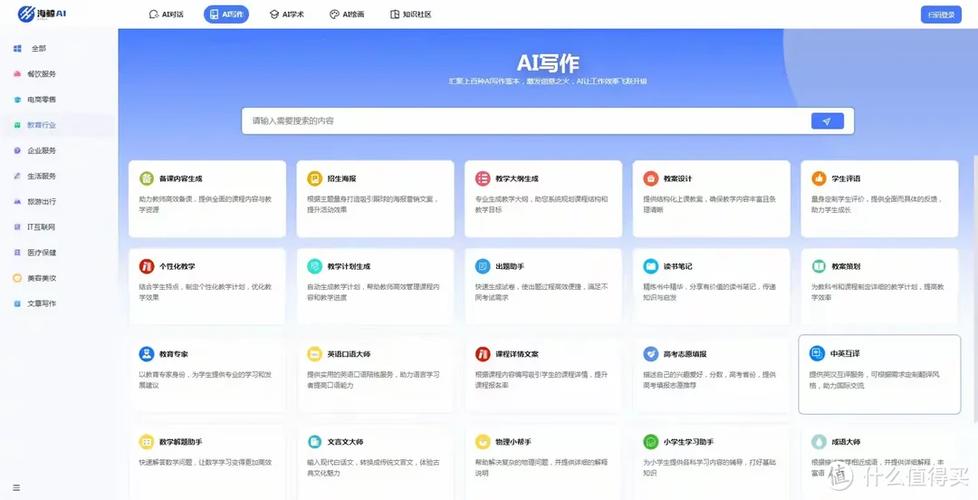Click the 教学计划生成 card icon

click(315, 267)
